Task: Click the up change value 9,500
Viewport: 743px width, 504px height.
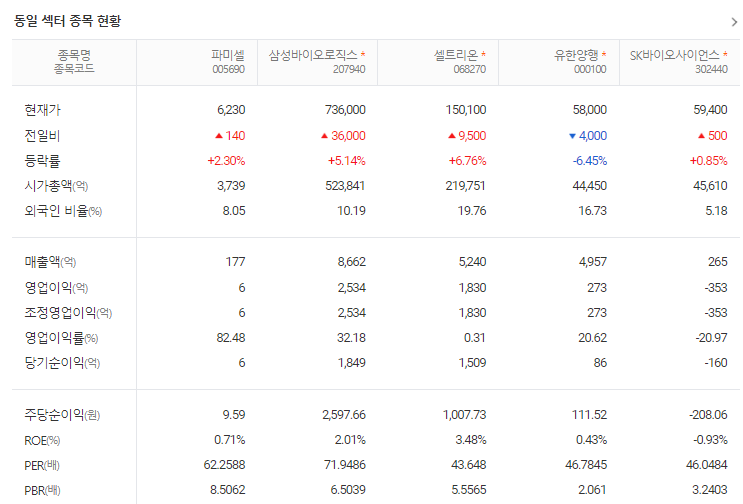Action: (472, 136)
